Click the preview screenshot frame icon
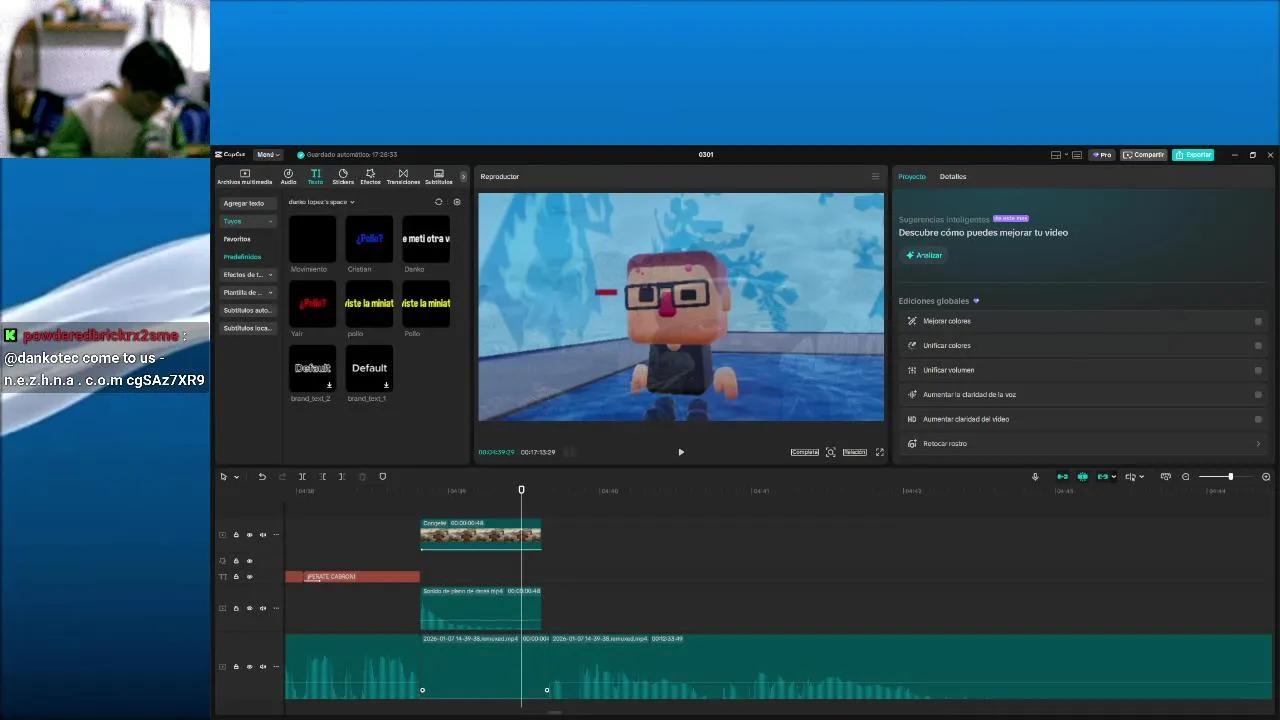 coord(830,452)
